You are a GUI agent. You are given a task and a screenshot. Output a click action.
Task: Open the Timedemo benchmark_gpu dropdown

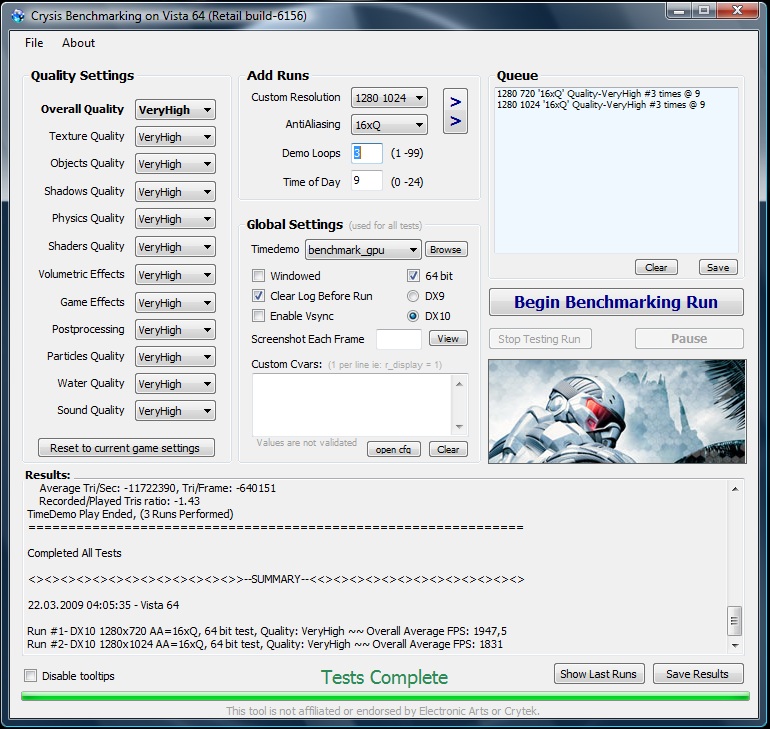tap(363, 250)
